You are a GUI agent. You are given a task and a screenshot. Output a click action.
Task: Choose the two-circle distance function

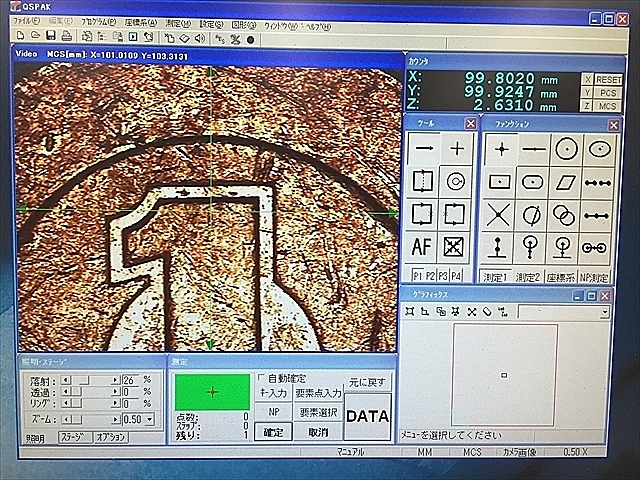tap(594, 248)
